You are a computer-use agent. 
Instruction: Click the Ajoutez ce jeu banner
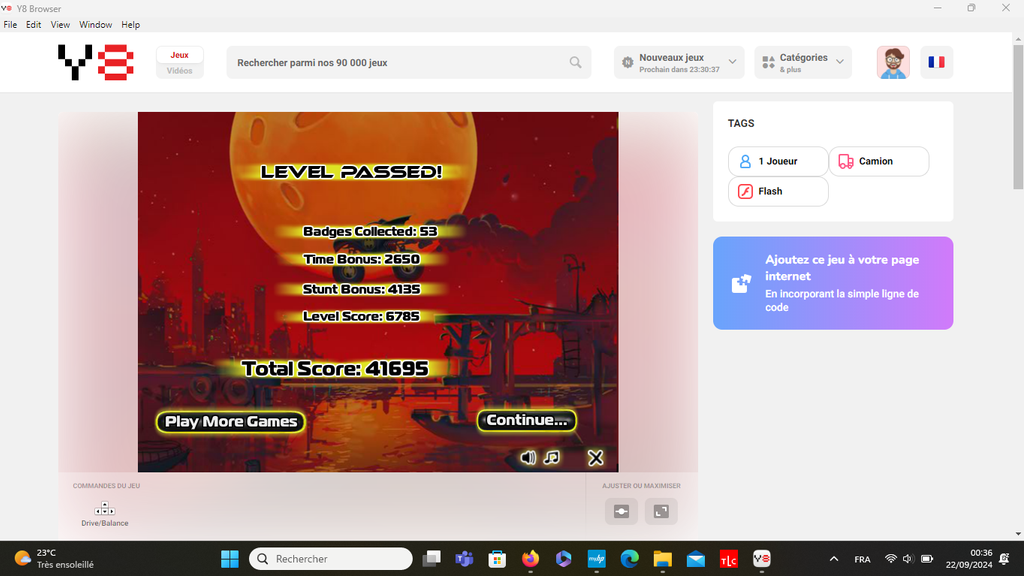pos(833,283)
